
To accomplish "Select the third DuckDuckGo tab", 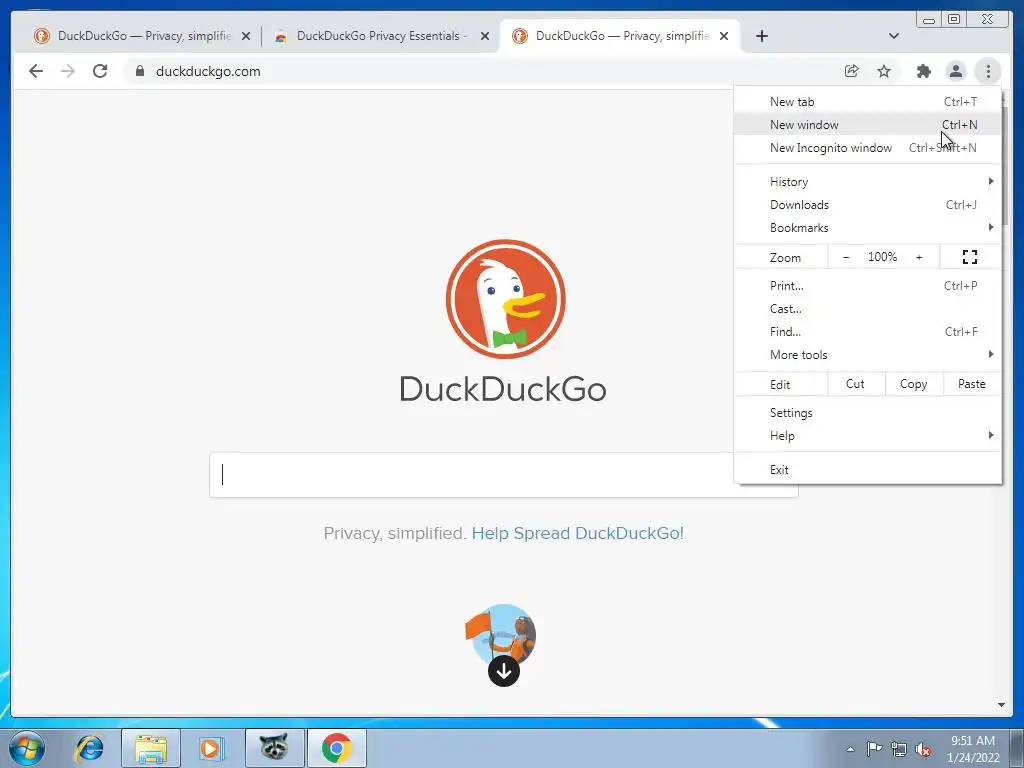I will coord(620,36).
